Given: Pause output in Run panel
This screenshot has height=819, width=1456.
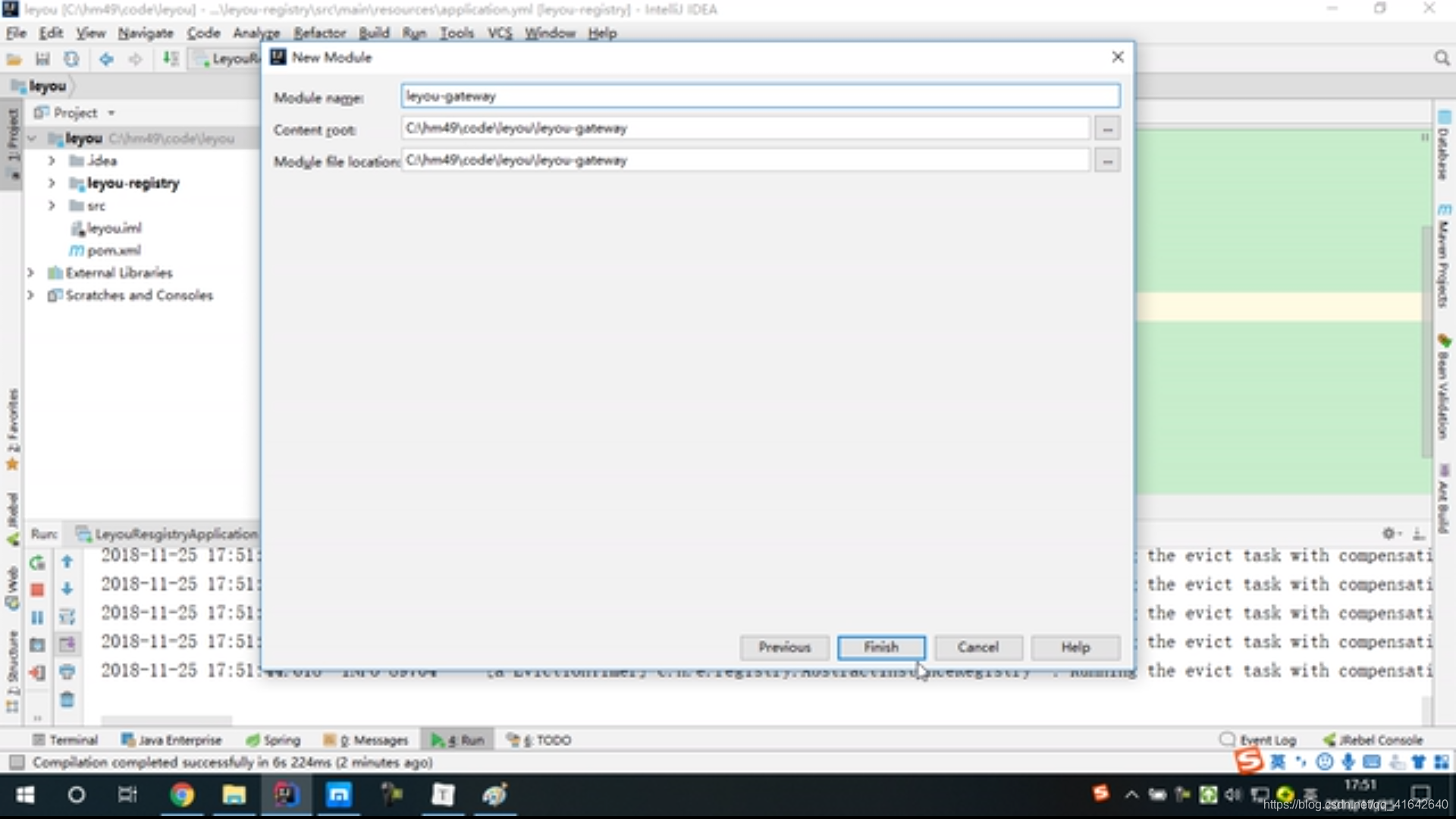Looking at the screenshot, I should [37, 618].
